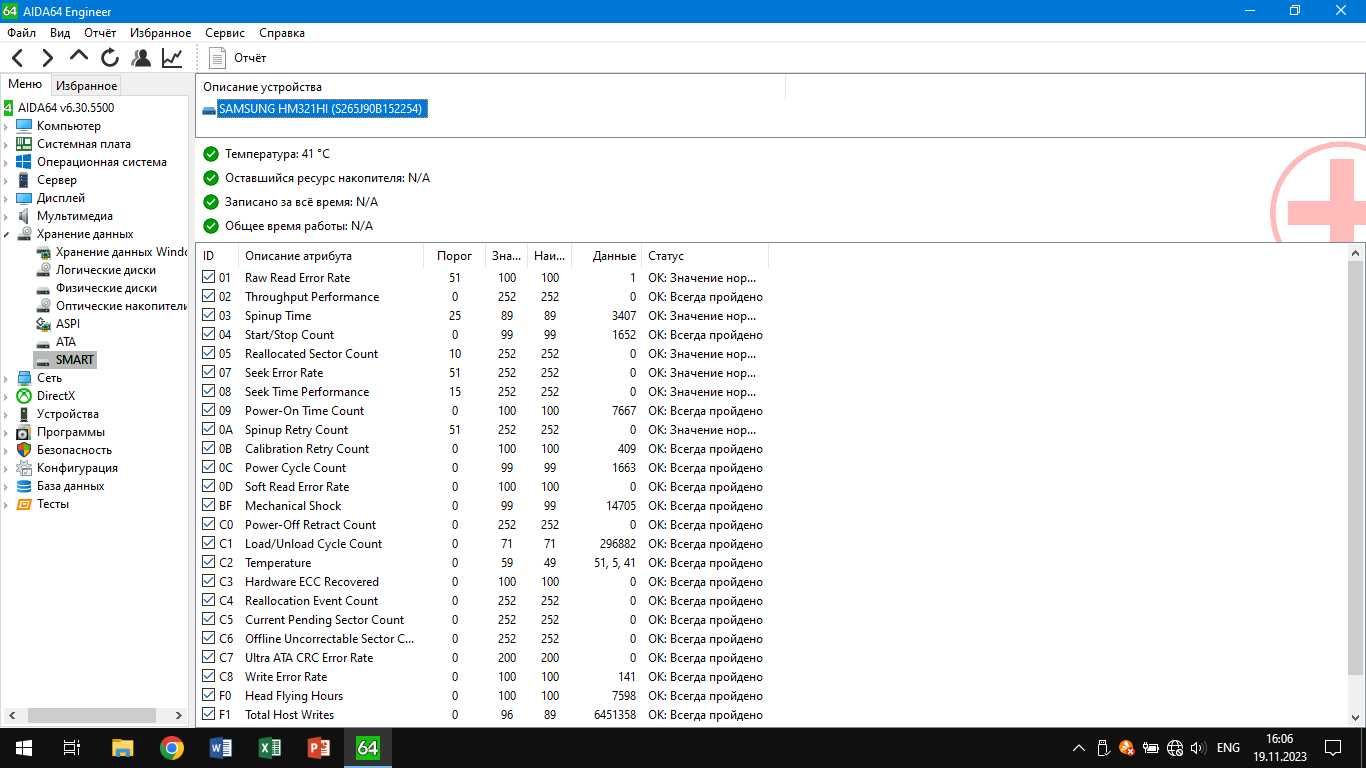Screen dimensions: 1366x768
Task: Open PowerPoint from the taskbar
Action: pyautogui.click(x=319, y=748)
